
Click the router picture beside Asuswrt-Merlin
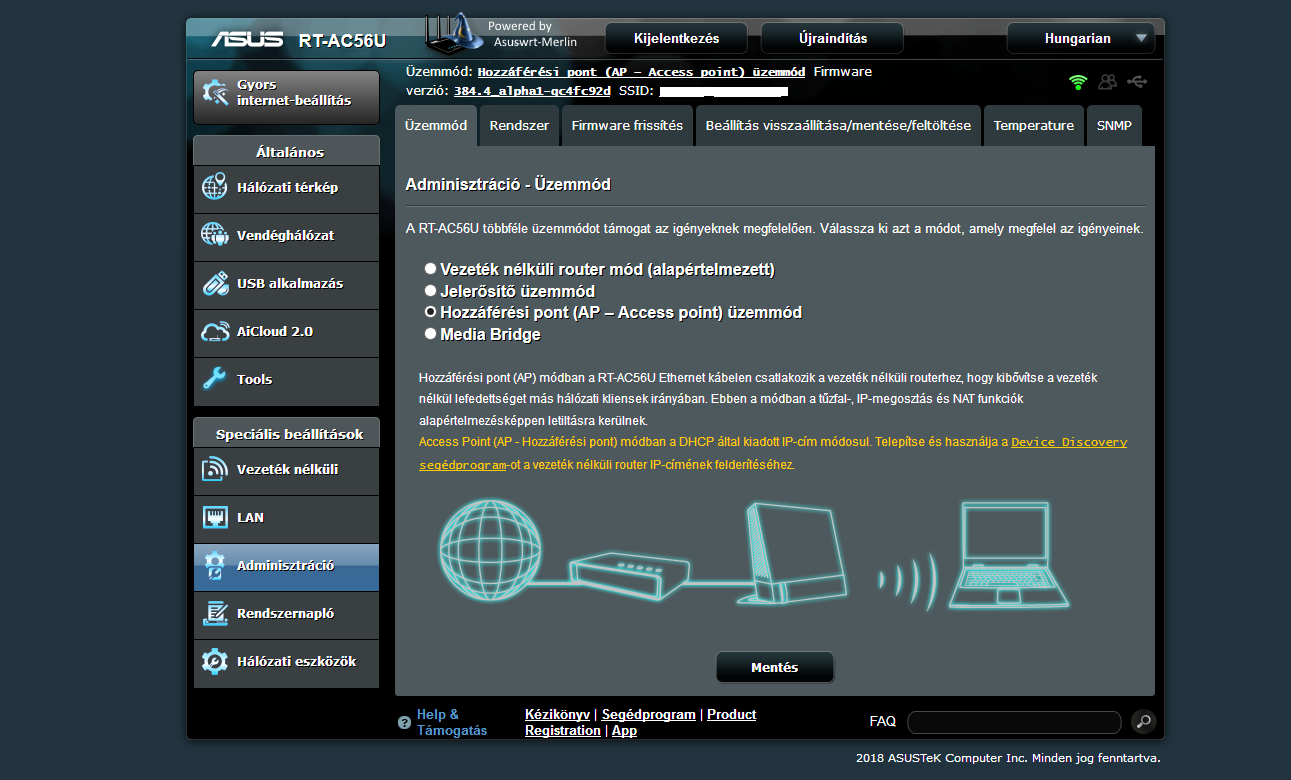pos(454,33)
